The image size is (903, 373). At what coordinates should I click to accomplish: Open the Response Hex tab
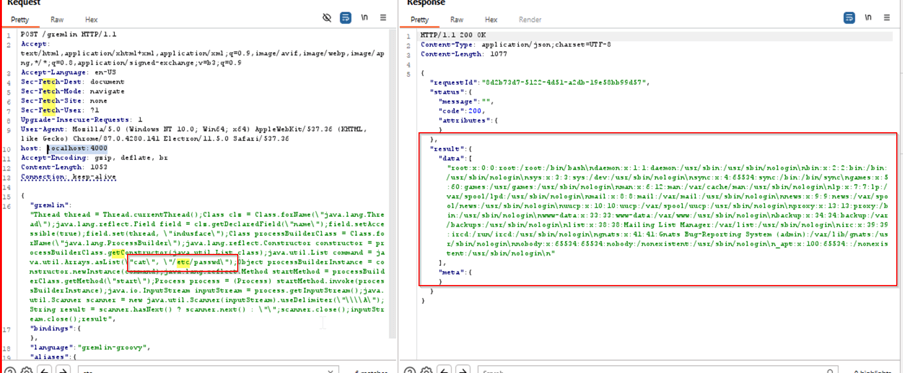[491, 20]
